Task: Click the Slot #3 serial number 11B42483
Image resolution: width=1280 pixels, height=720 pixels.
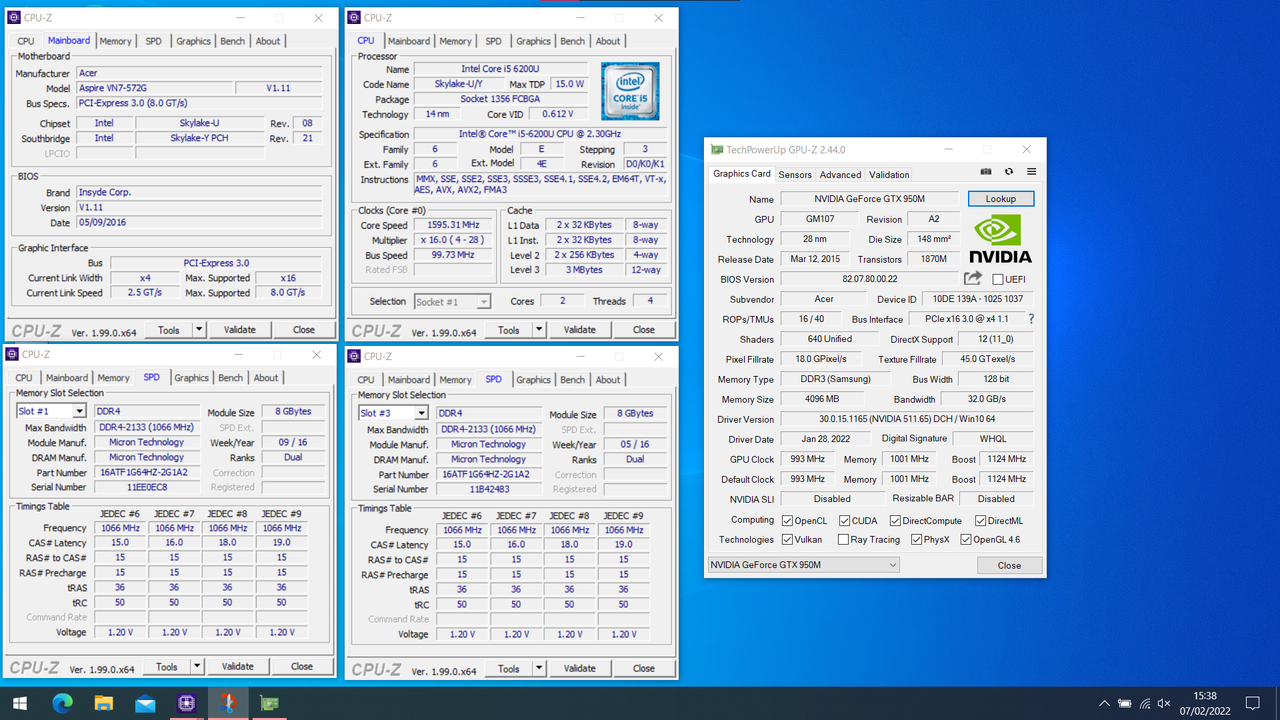Action: [490, 489]
